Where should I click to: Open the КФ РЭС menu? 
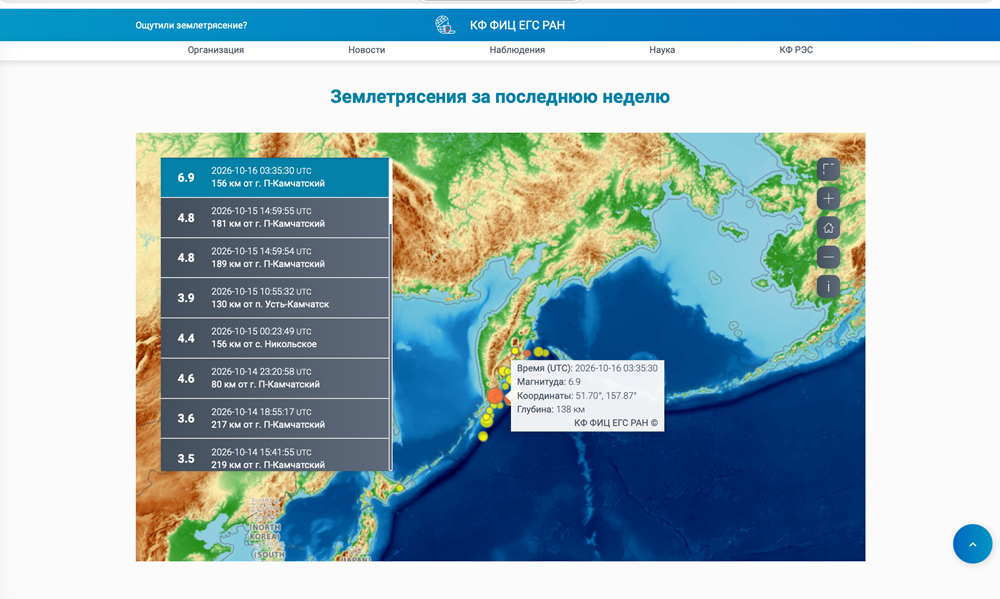click(x=796, y=50)
